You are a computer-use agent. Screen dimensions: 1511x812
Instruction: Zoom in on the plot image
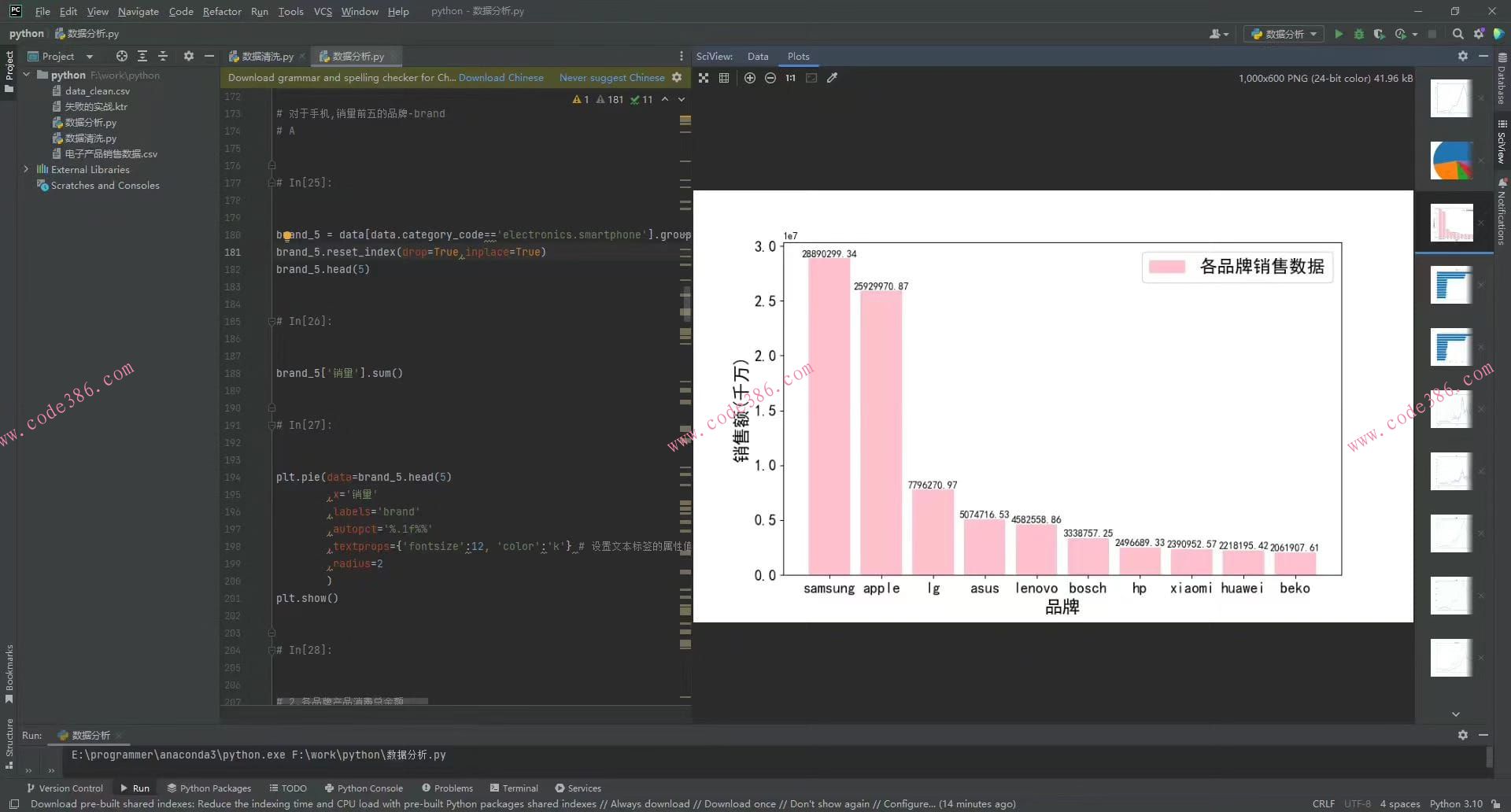click(749, 78)
